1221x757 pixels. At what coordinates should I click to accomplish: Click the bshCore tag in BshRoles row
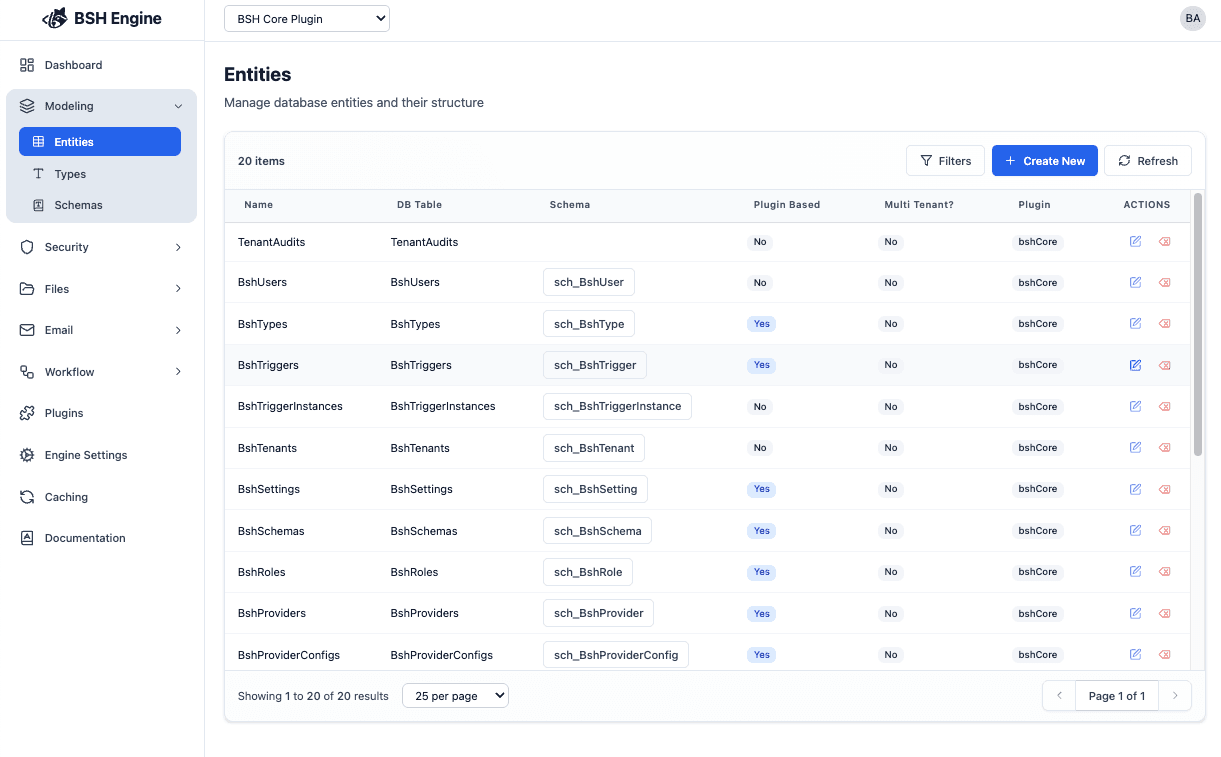click(x=1038, y=572)
